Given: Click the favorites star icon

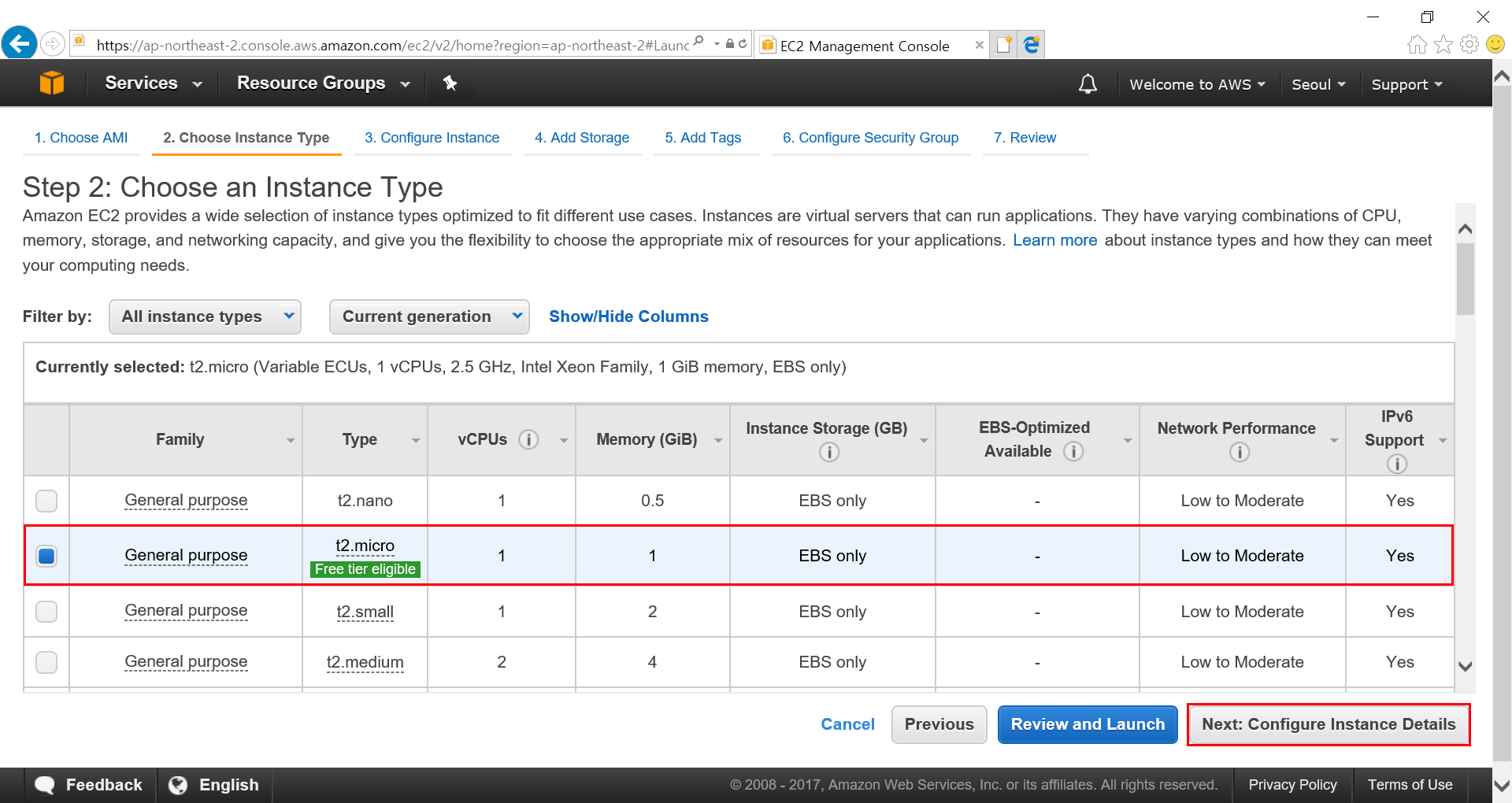Looking at the screenshot, I should coord(1443,45).
